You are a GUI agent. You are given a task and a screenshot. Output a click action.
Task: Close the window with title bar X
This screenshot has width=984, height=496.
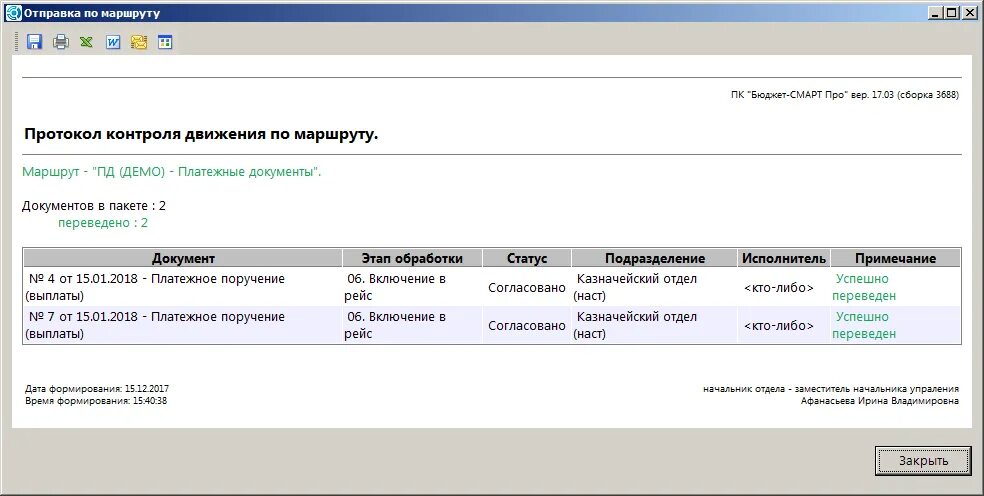969,13
